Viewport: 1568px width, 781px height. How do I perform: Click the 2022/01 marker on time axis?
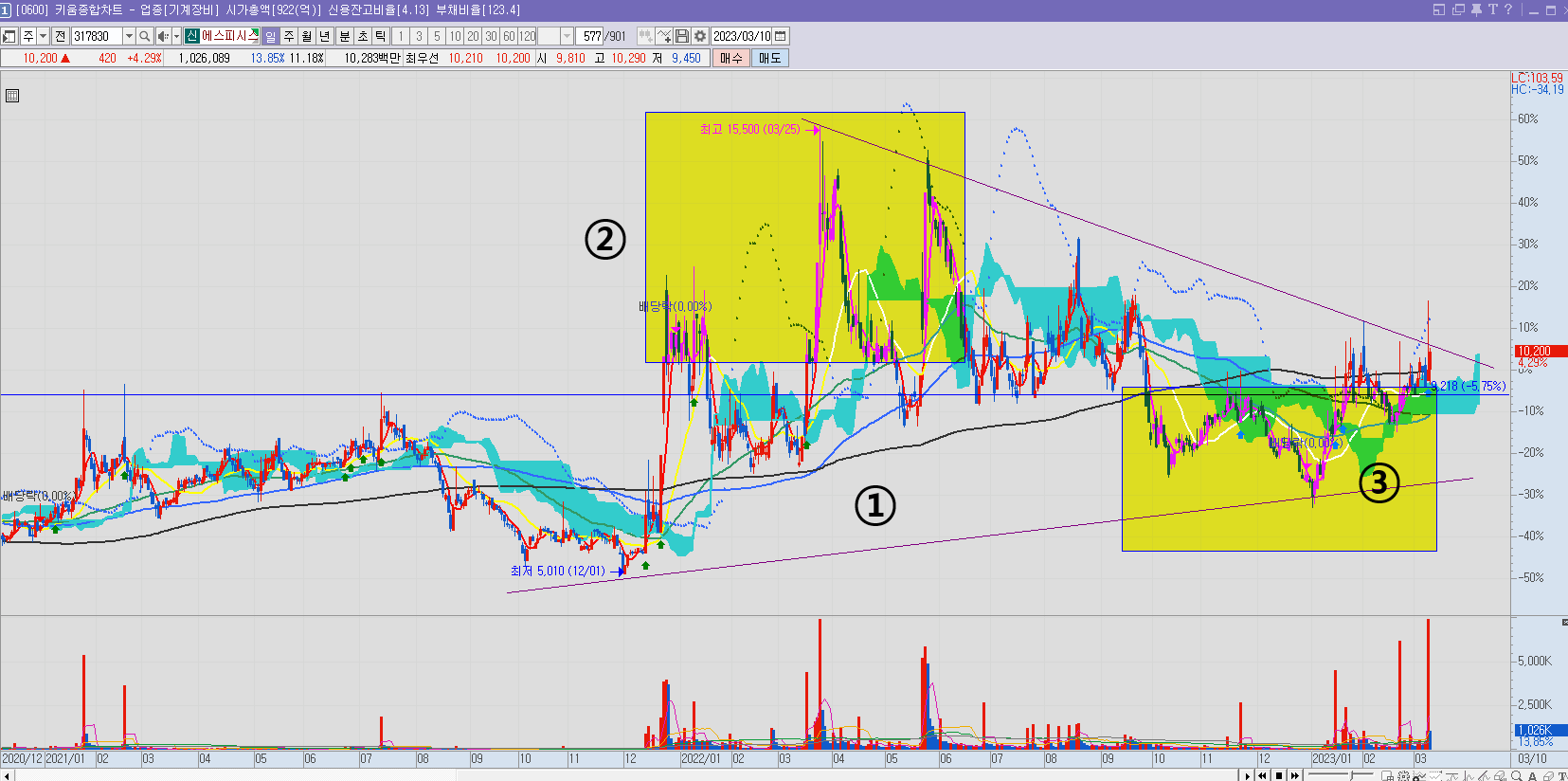point(700,759)
